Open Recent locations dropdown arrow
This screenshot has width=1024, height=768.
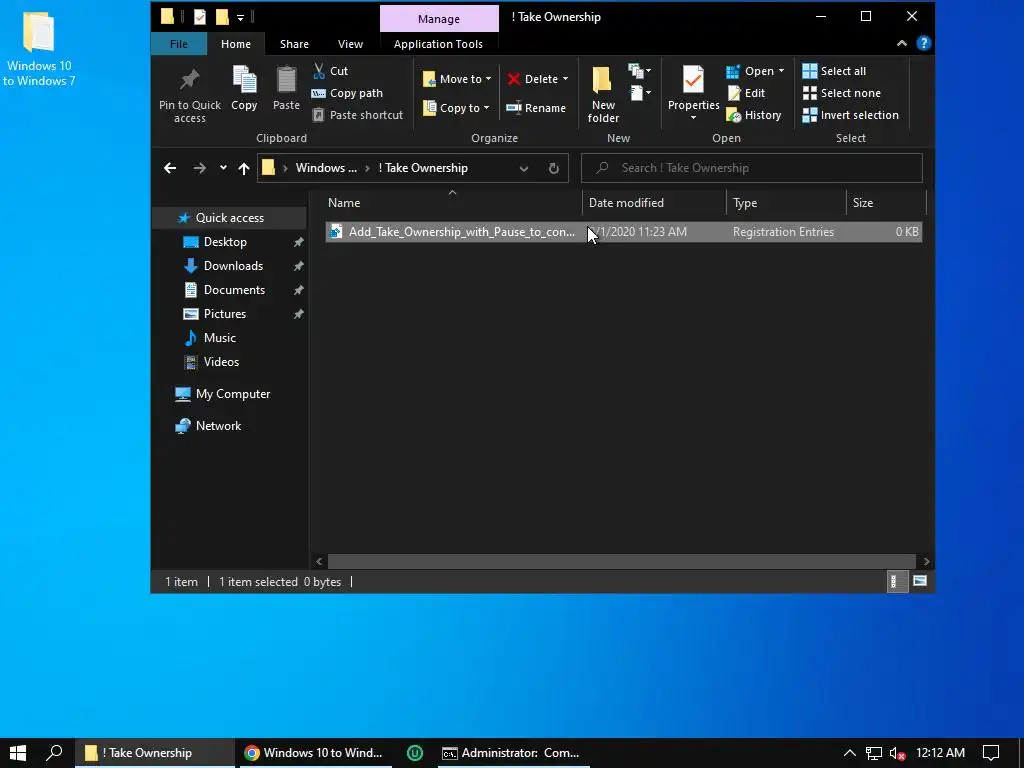[223, 168]
